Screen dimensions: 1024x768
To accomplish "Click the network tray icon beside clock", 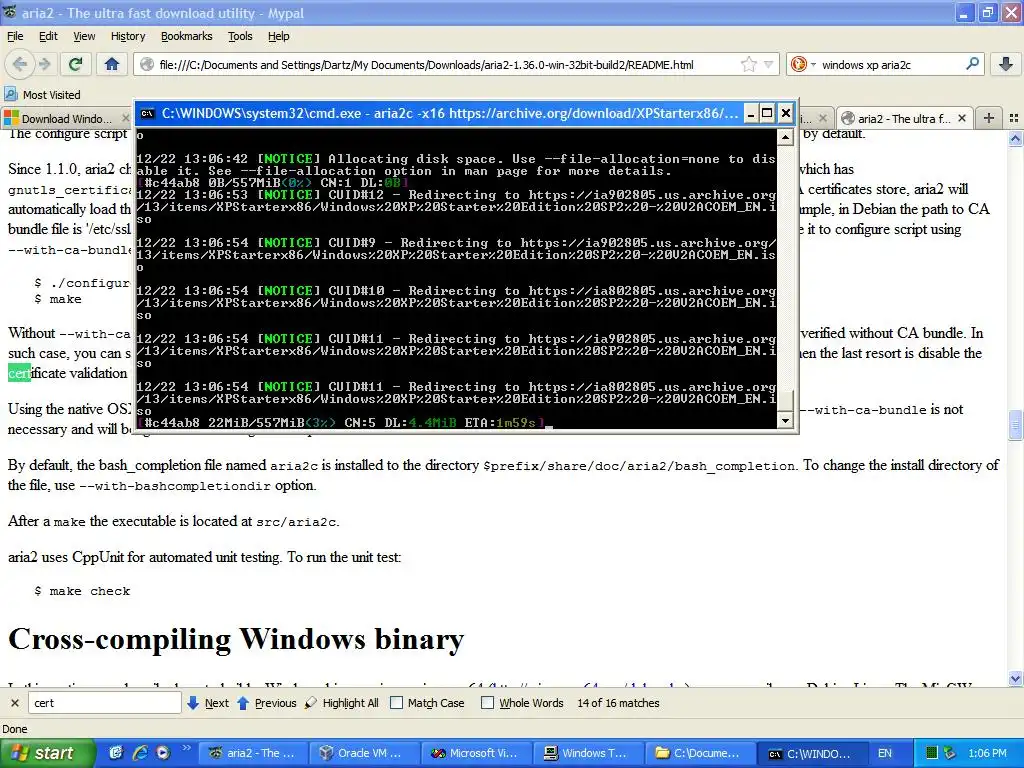I will (x=950, y=753).
